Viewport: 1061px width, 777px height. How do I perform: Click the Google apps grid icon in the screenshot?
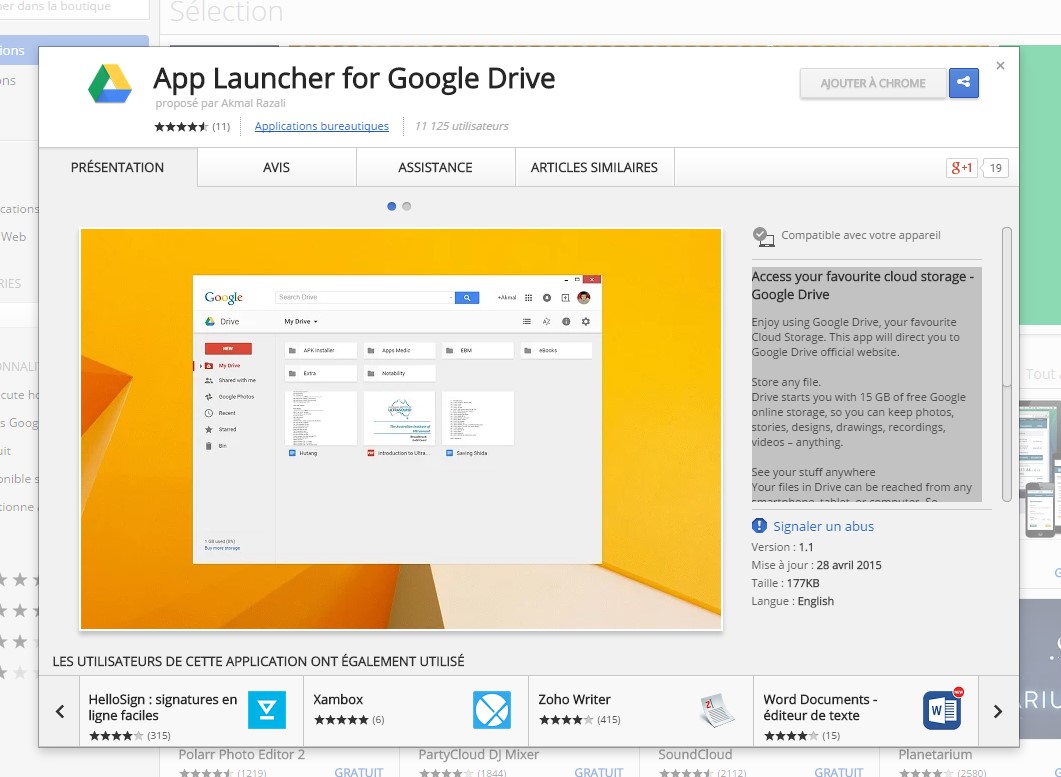(529, 298)
